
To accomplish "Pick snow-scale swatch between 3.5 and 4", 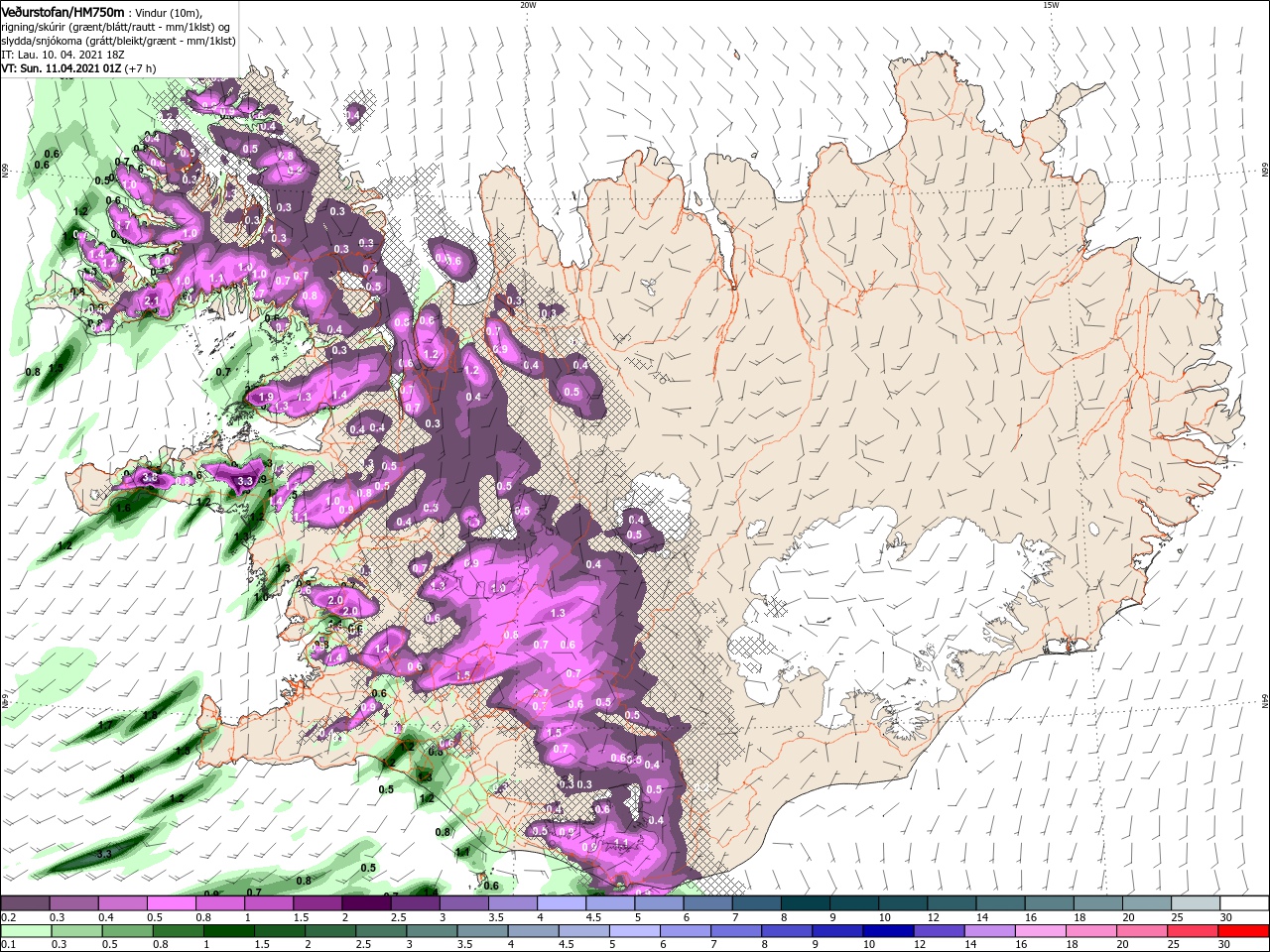I will click(512, 903).
